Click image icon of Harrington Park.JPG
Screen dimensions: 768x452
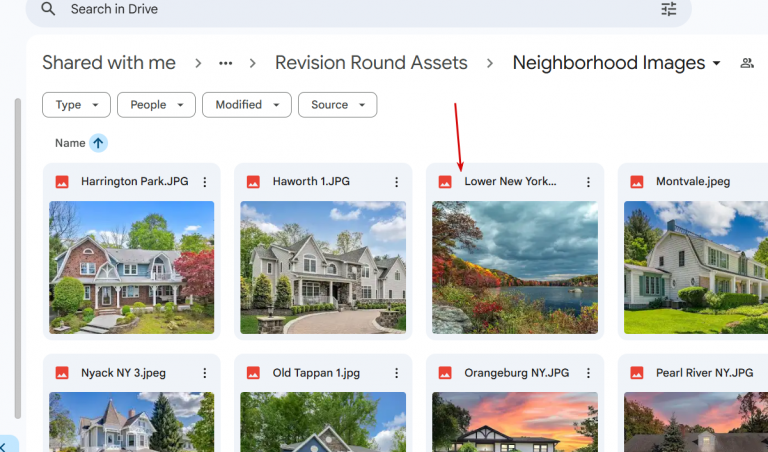click(62, 182)
